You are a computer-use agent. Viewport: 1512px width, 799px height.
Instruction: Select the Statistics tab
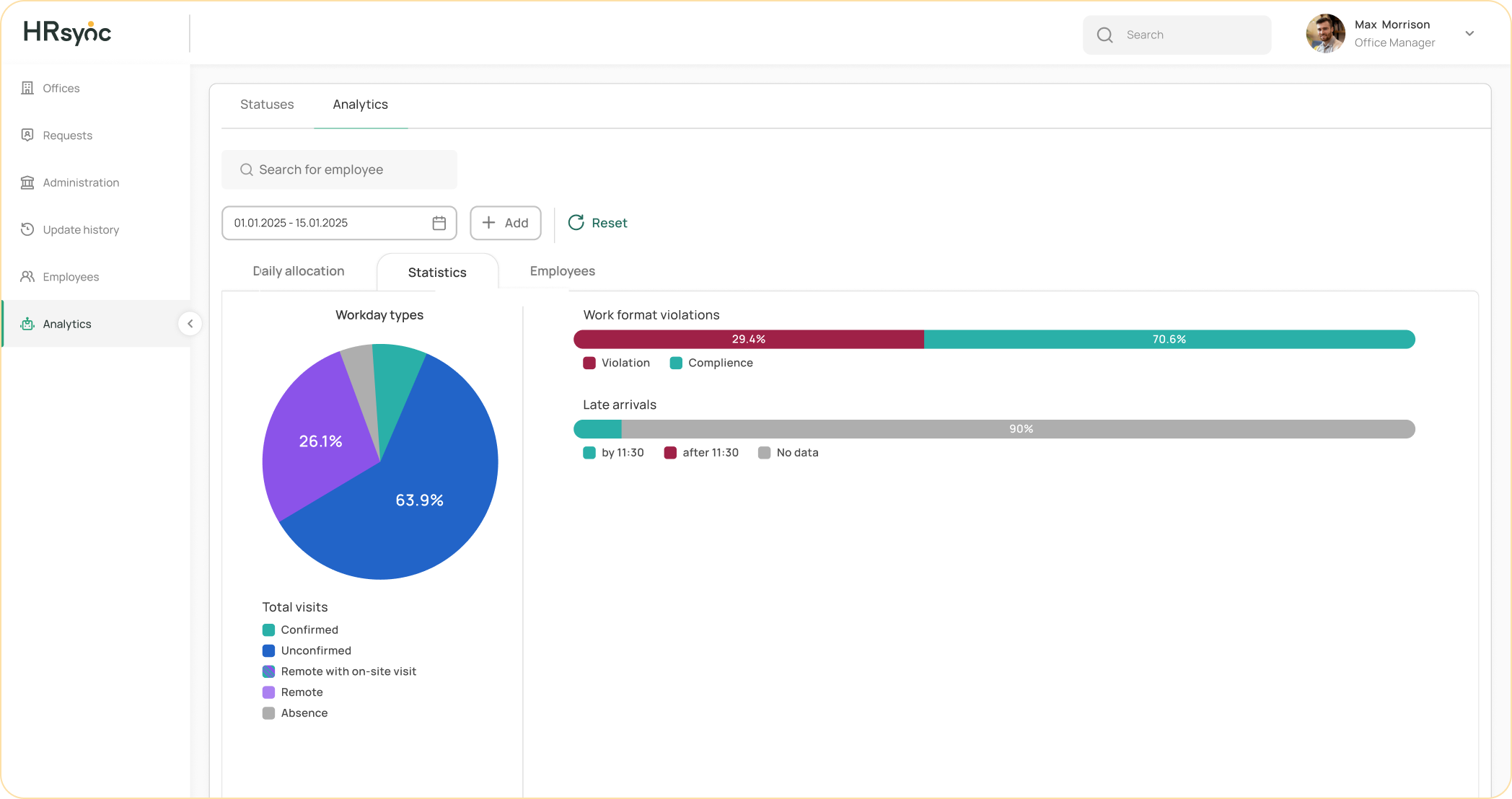[x=437, y=271]
